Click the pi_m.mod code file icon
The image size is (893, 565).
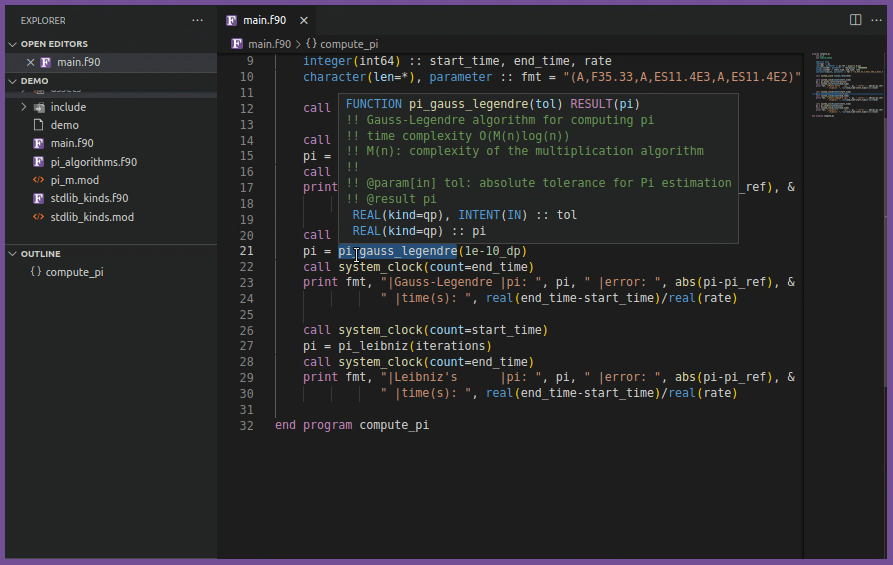pos(39,180)
